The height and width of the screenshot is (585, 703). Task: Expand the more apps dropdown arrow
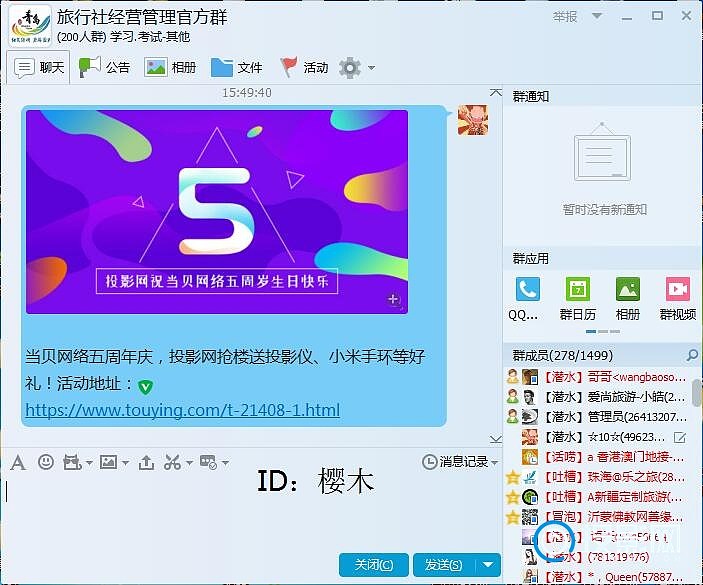point(225,463)
